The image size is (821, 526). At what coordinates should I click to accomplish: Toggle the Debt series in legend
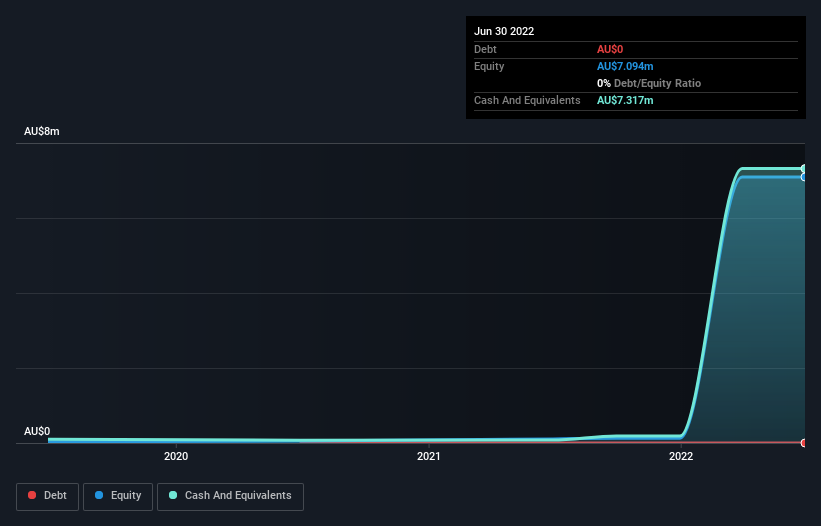pyautogui.click(x=47, y=496)
